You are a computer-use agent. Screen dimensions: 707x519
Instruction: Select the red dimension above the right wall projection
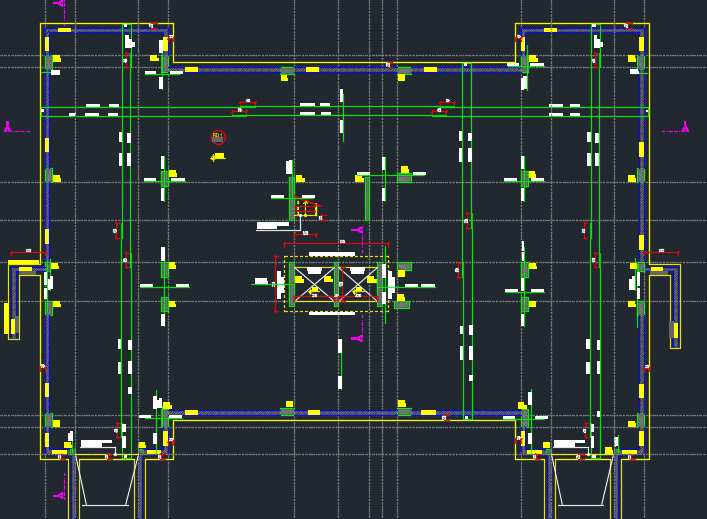(x=661, y=252)
